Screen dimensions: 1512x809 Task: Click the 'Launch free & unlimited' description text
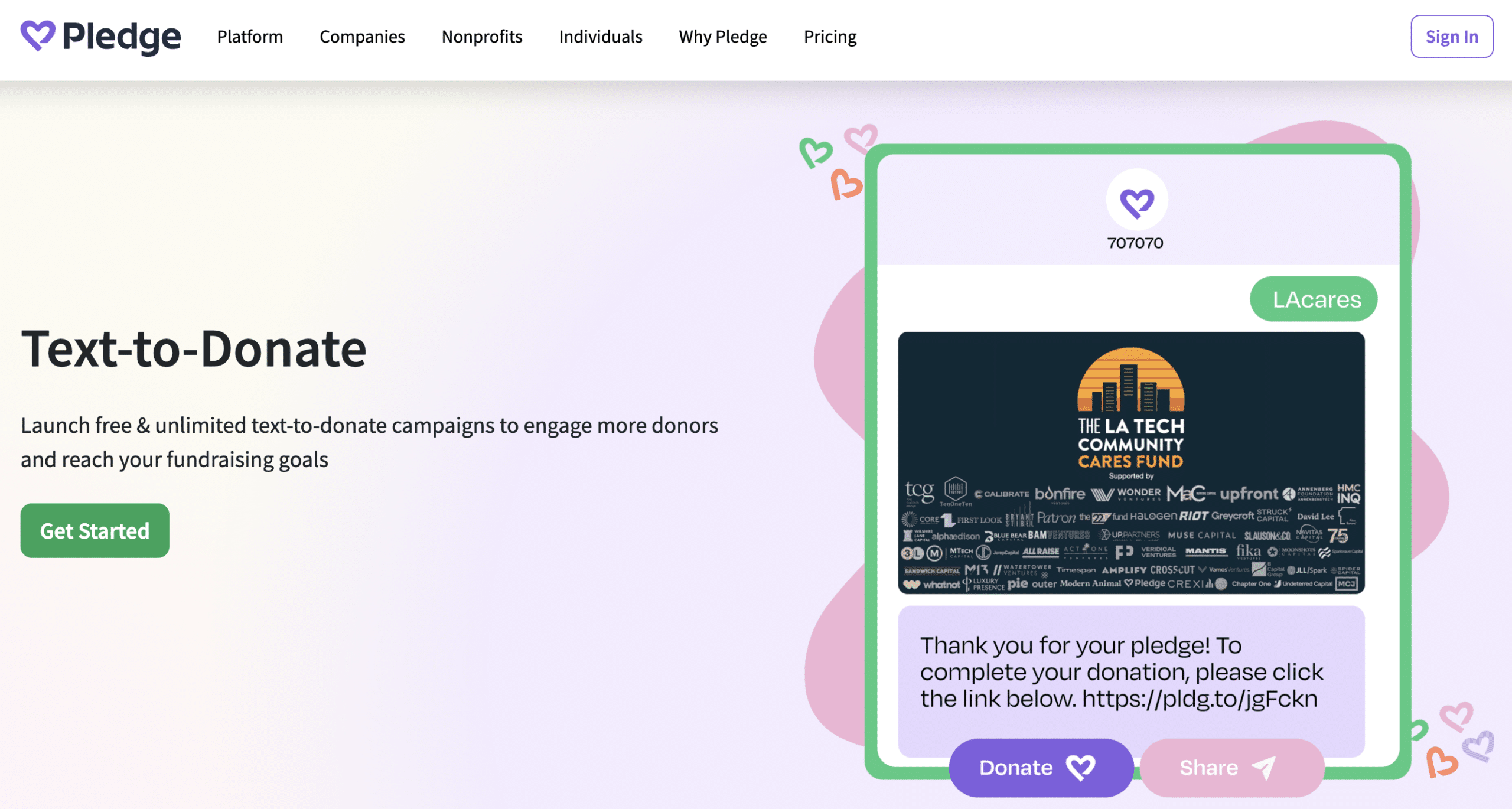coord(369,442)
